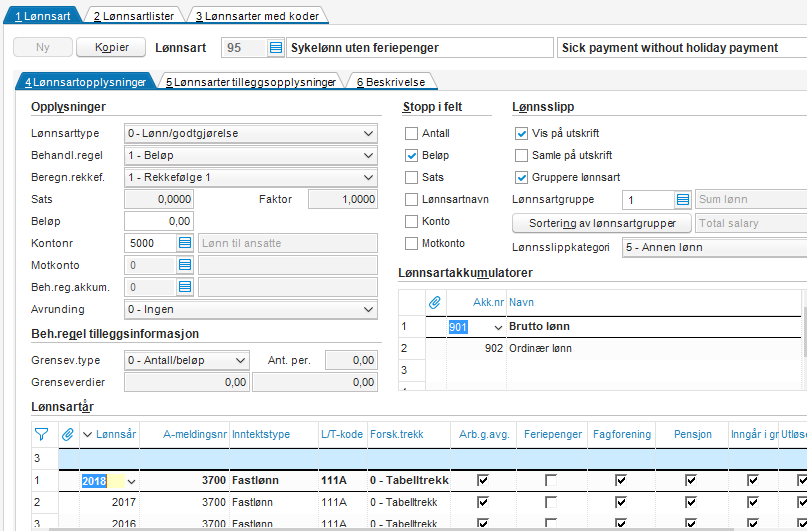Screen dimensions: 807x531
Task: Click the Beløp amount field
Action: pos(159,221)
